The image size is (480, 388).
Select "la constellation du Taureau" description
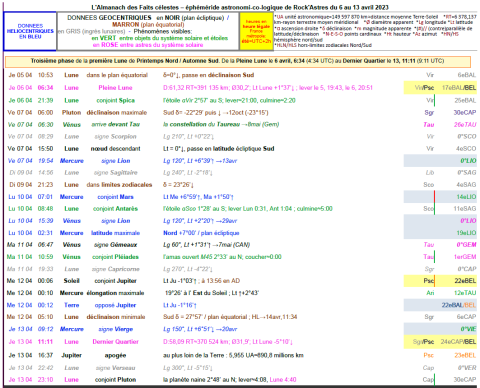(x=201, y=124)
